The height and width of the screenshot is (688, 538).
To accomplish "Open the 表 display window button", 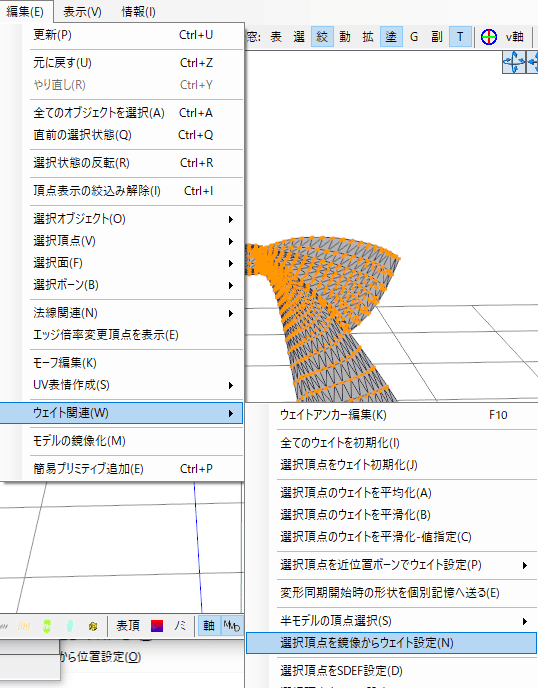I will pyautogui.click(x=276, y=37).
